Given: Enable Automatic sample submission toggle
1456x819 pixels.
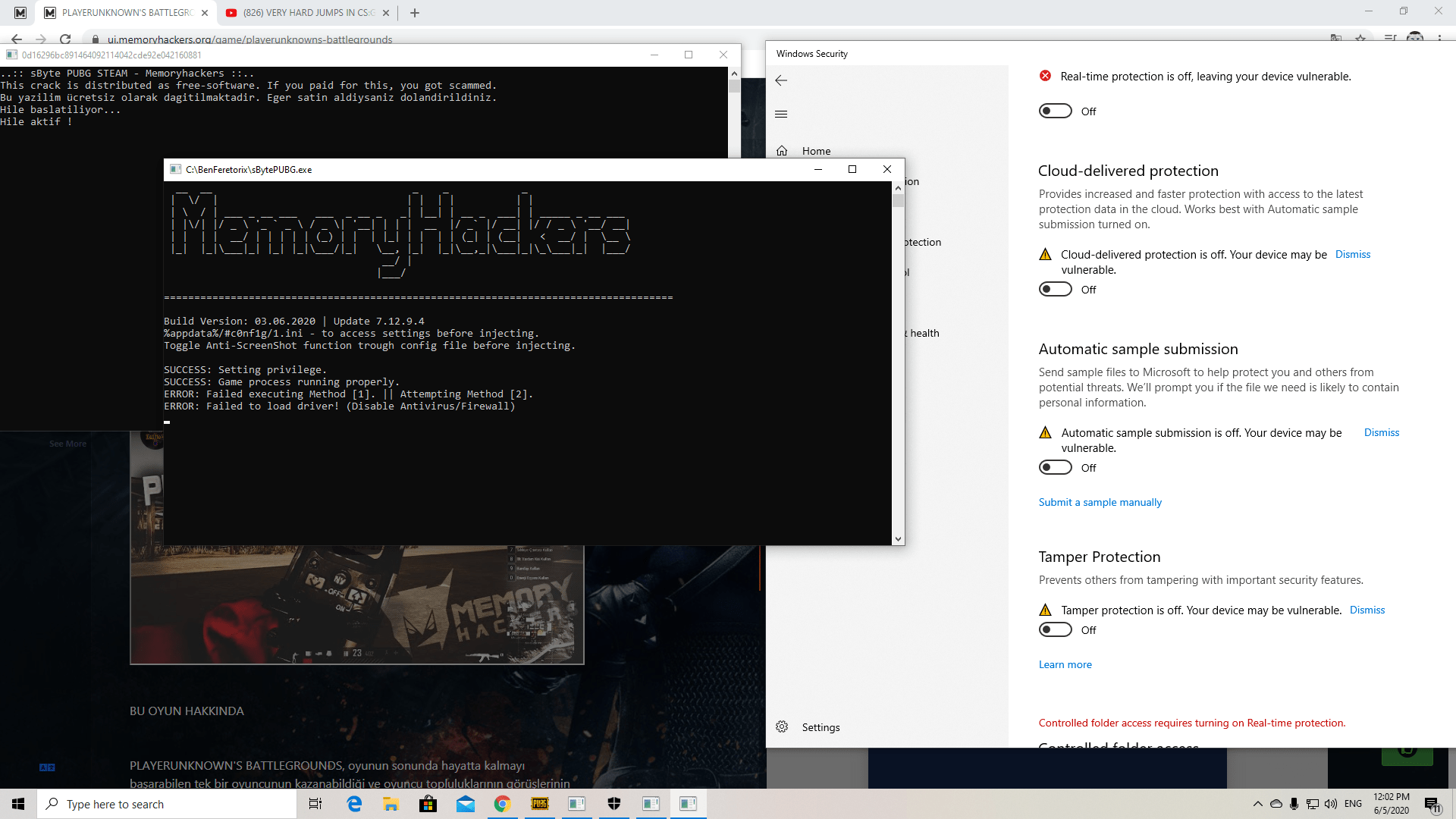Looking at the screenshot, I should point(1055,468).
